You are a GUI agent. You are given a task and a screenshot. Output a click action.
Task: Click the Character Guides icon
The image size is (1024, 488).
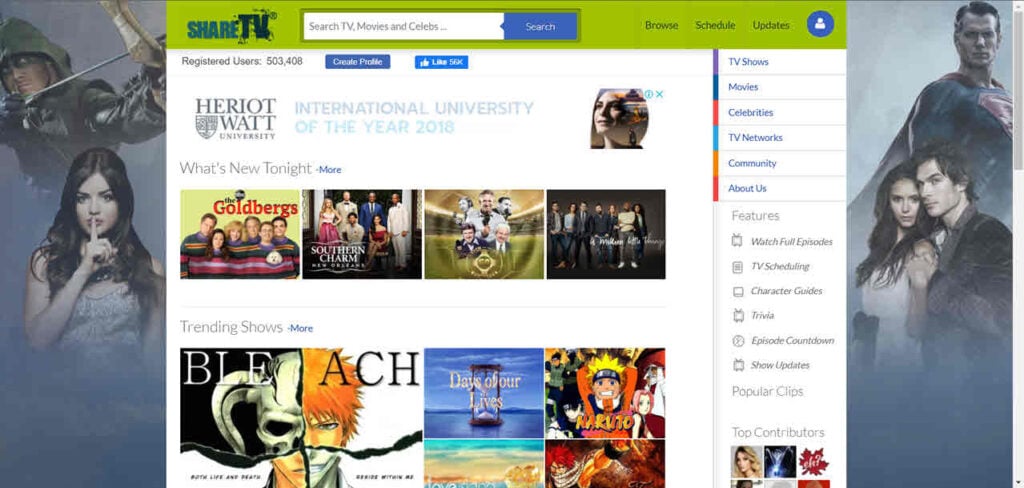click(737, 291)
